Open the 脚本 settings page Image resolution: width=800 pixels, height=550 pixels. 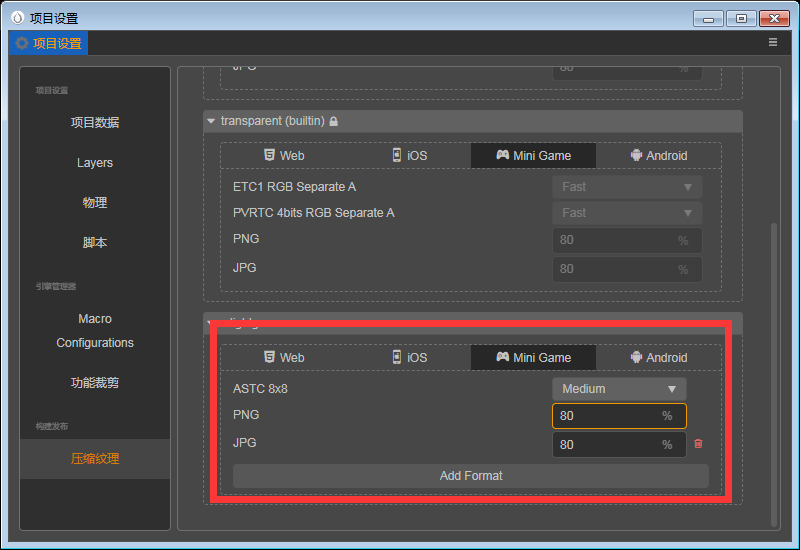(95, 242)
